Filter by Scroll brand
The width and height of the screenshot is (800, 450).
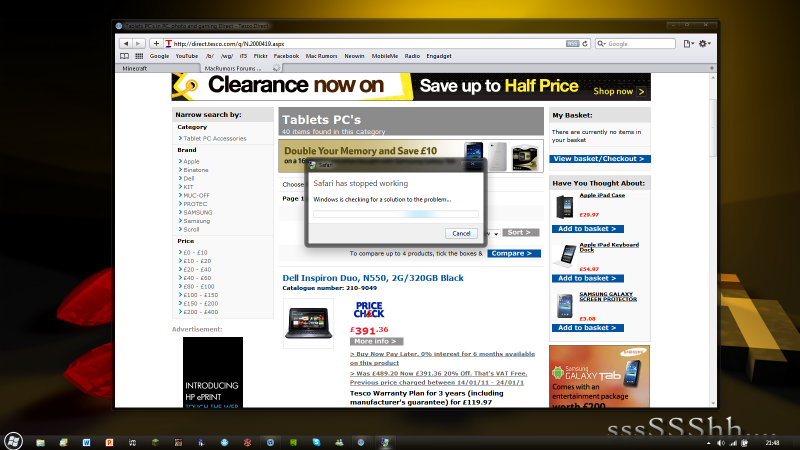[x=191, y=230]
